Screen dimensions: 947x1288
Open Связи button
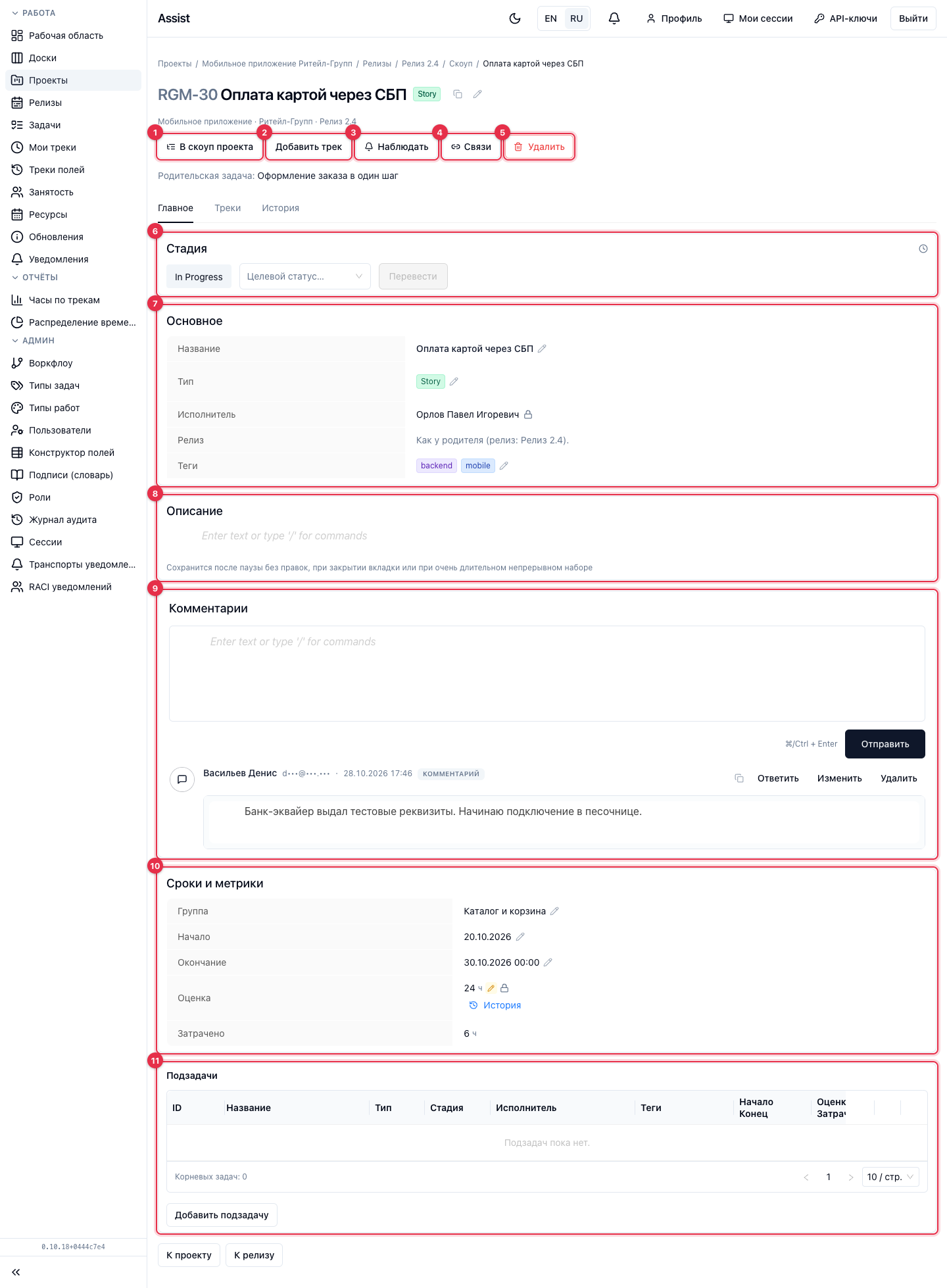pos(471,147)
